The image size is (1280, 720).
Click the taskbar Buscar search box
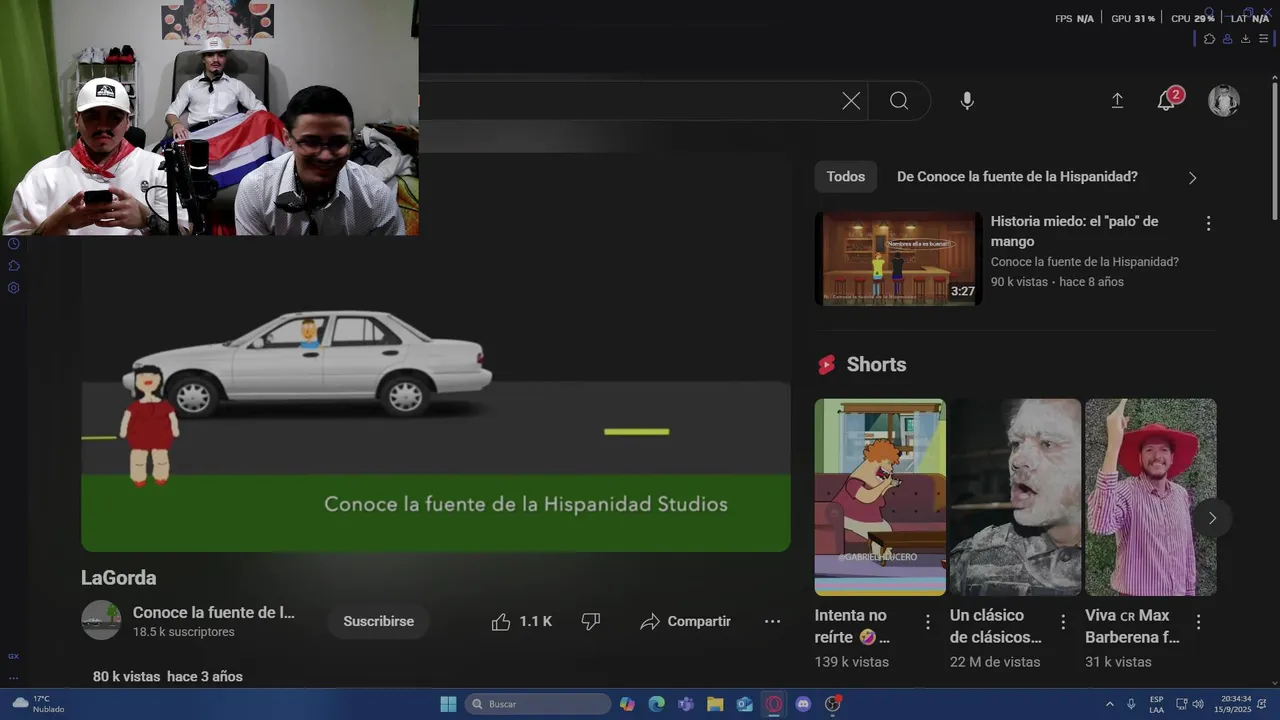click(538, 704)
